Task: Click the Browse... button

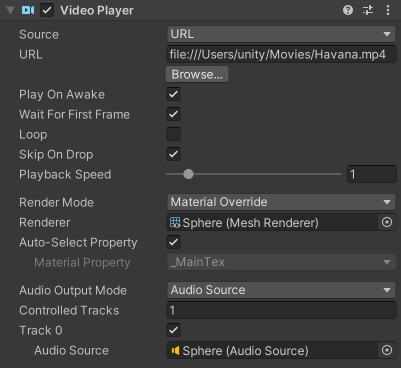Action: 197,74
